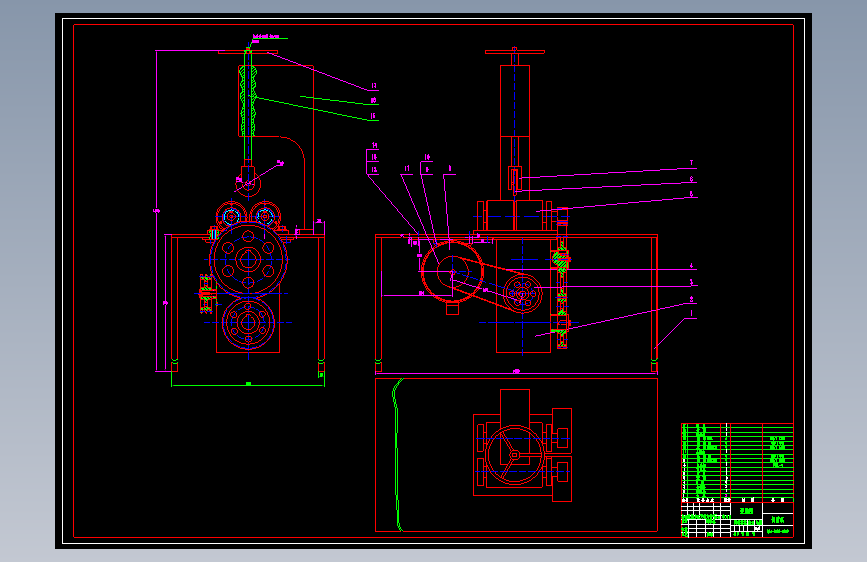
Task: Click part balloon number 6 label
Action: point(691,179)
